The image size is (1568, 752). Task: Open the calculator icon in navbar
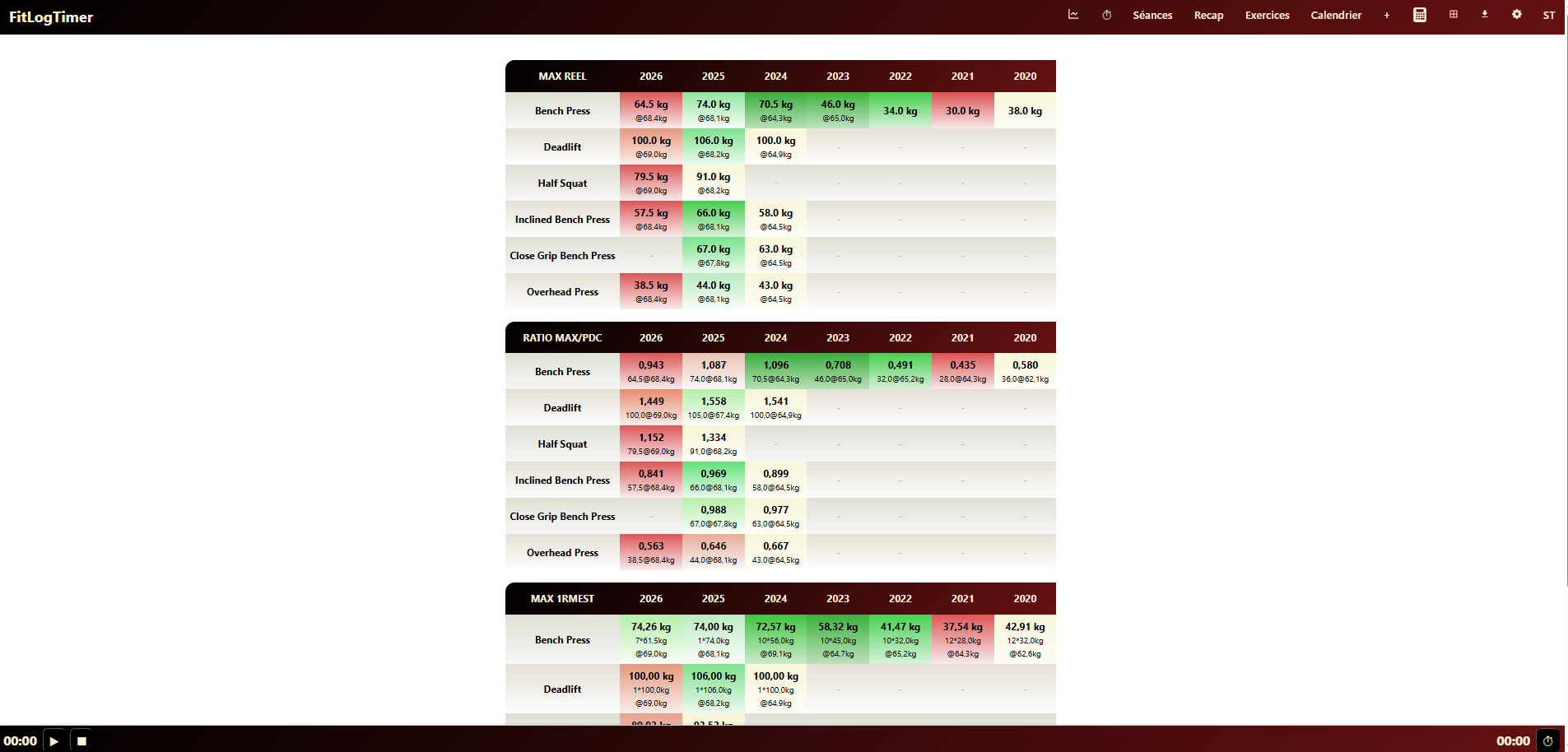coord(1420,15)
